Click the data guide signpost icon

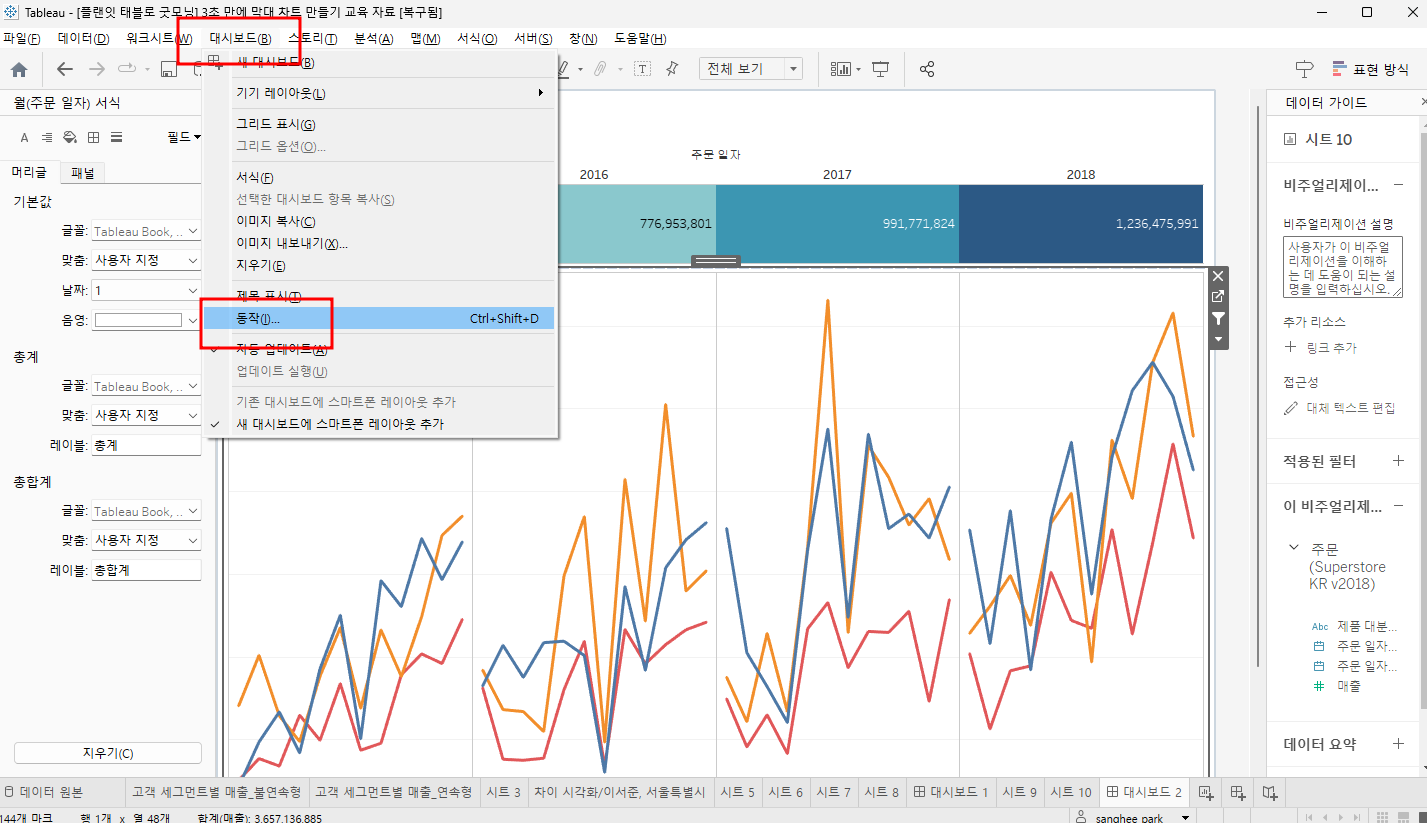click(x=1304, y=69)
